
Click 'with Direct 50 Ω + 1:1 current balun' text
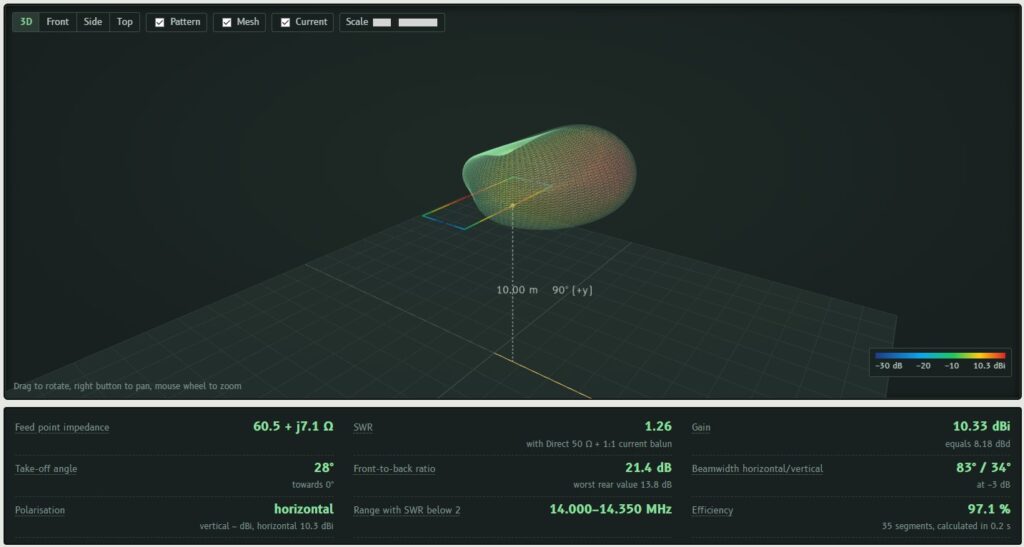coord(599,444)
